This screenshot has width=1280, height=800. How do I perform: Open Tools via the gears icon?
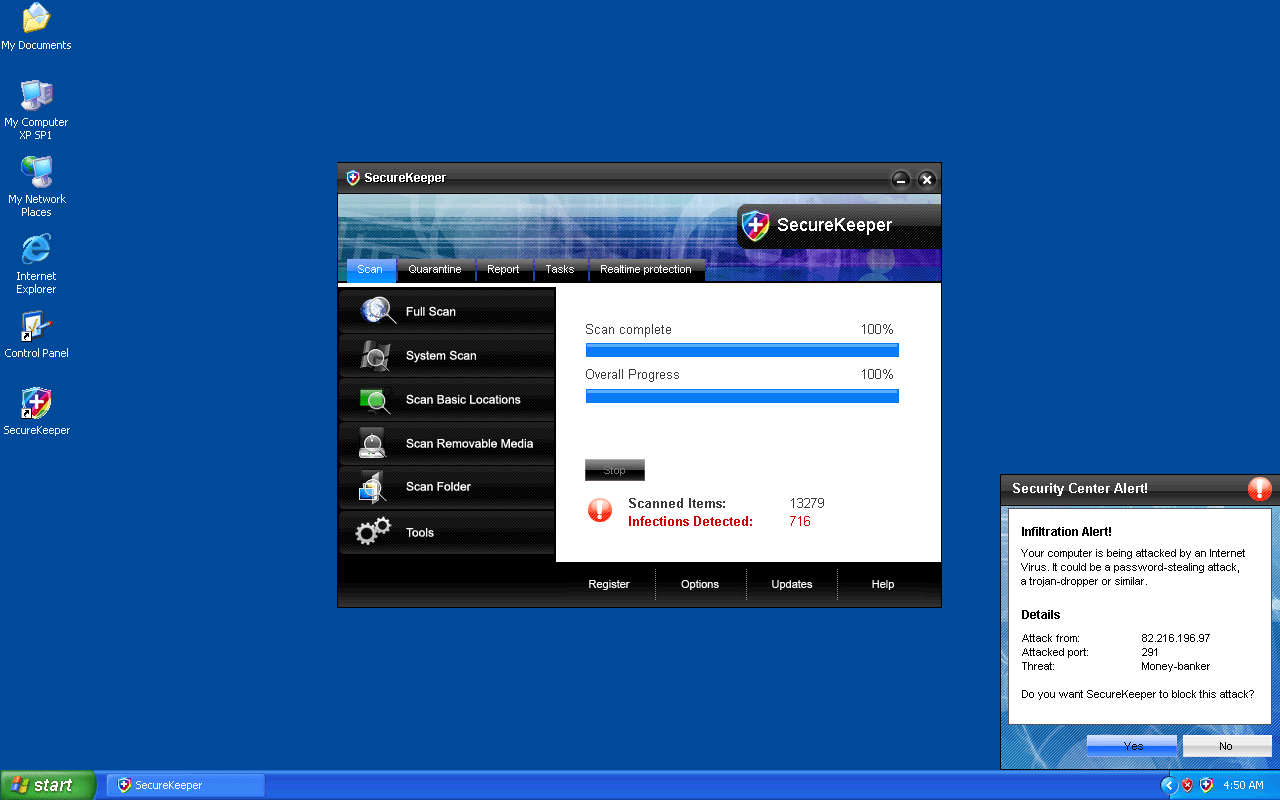coord(373,532)
